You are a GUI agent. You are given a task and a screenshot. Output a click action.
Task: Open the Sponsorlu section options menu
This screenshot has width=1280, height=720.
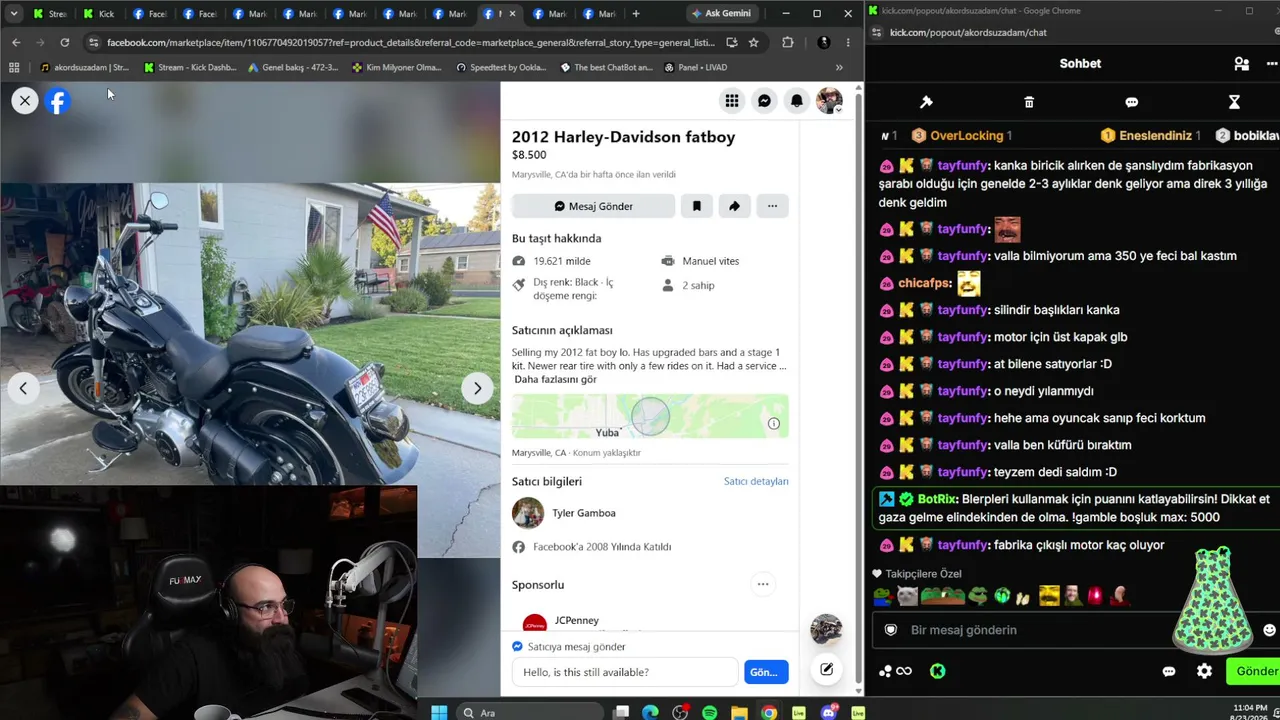click(x=763, y=584)
